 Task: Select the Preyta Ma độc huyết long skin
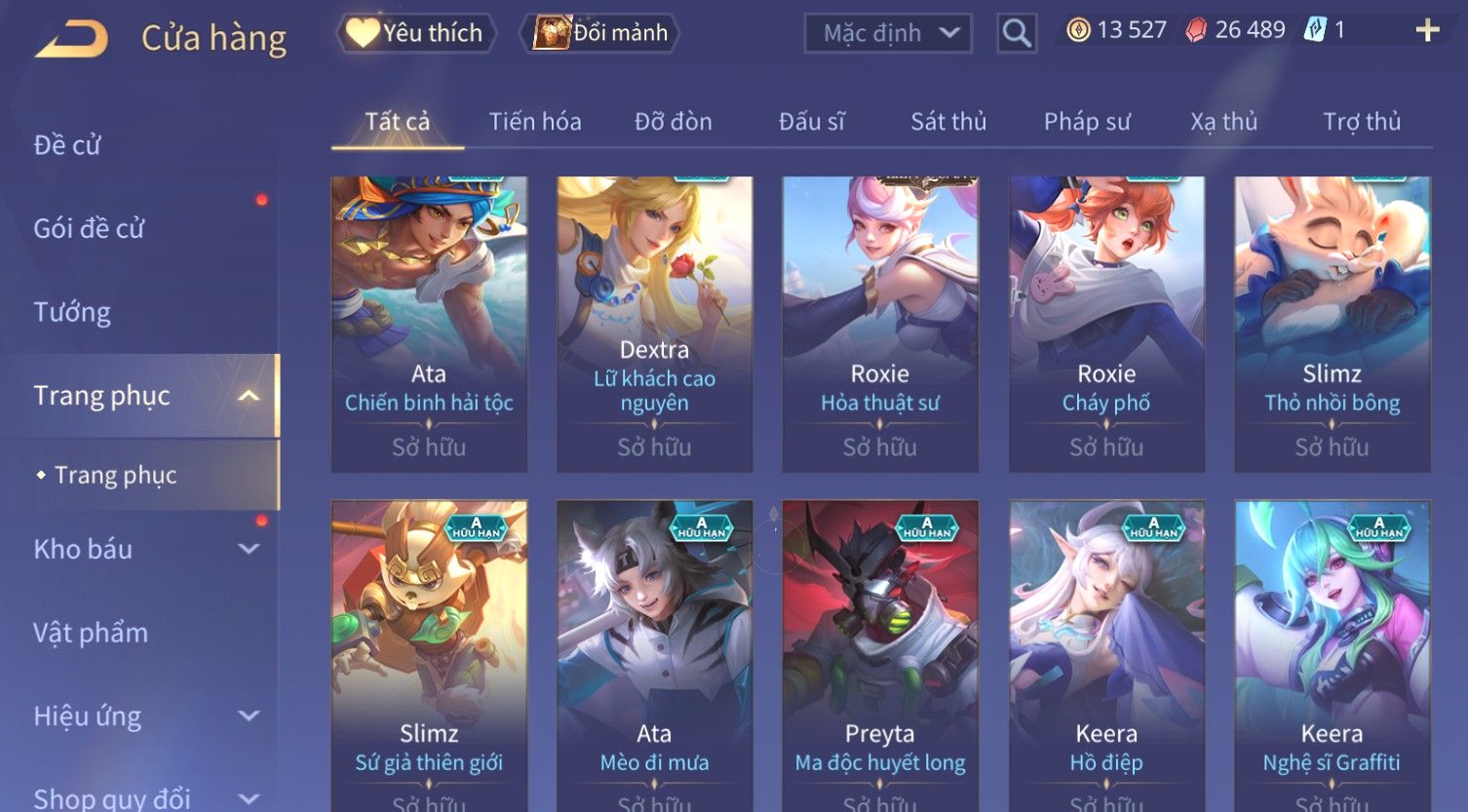[x=880, y=655]
